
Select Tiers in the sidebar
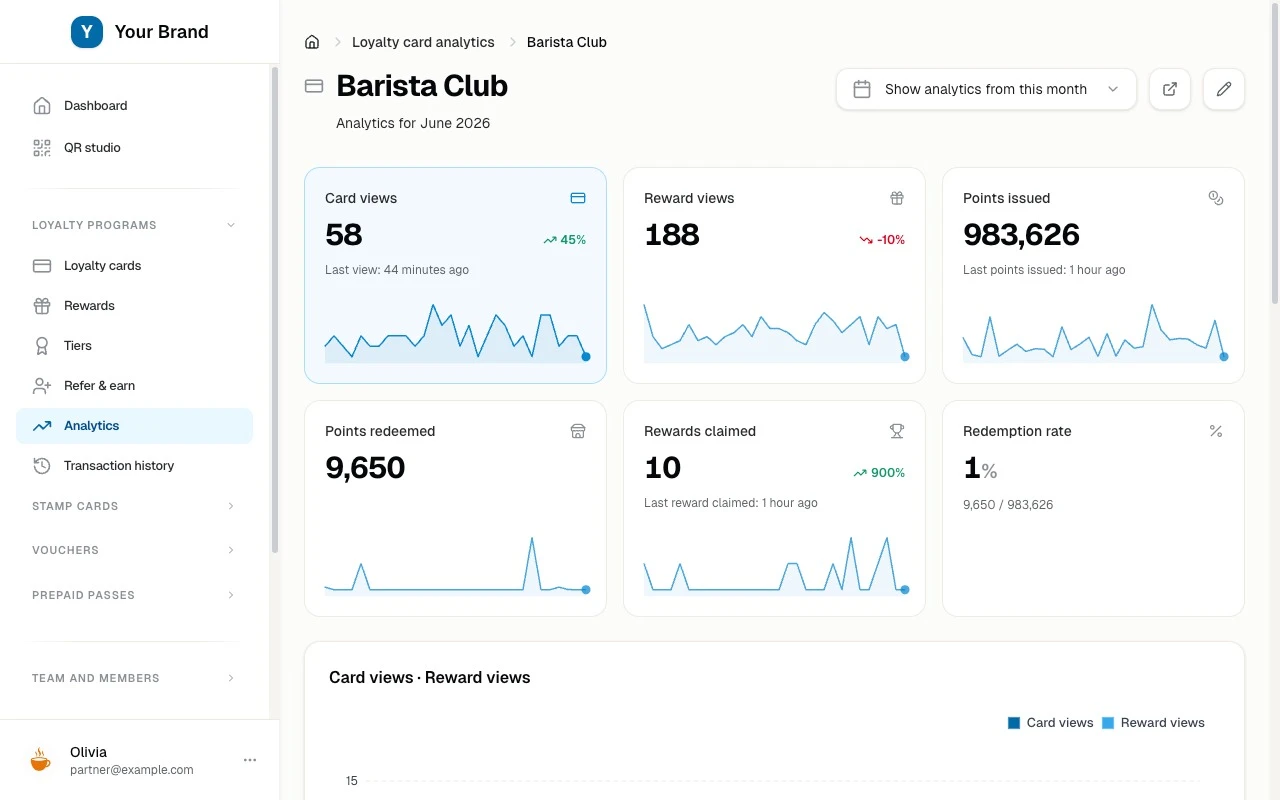point(135,346)
